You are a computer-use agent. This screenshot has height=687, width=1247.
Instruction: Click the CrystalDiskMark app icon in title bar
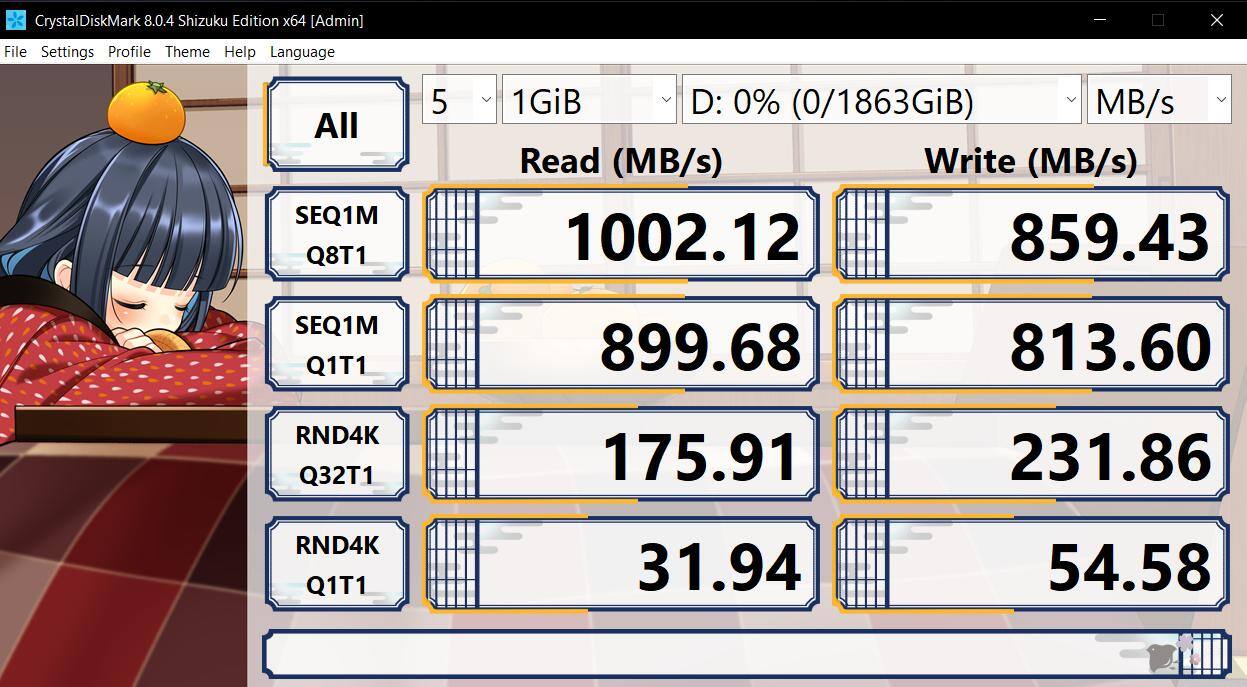point(15,20)
